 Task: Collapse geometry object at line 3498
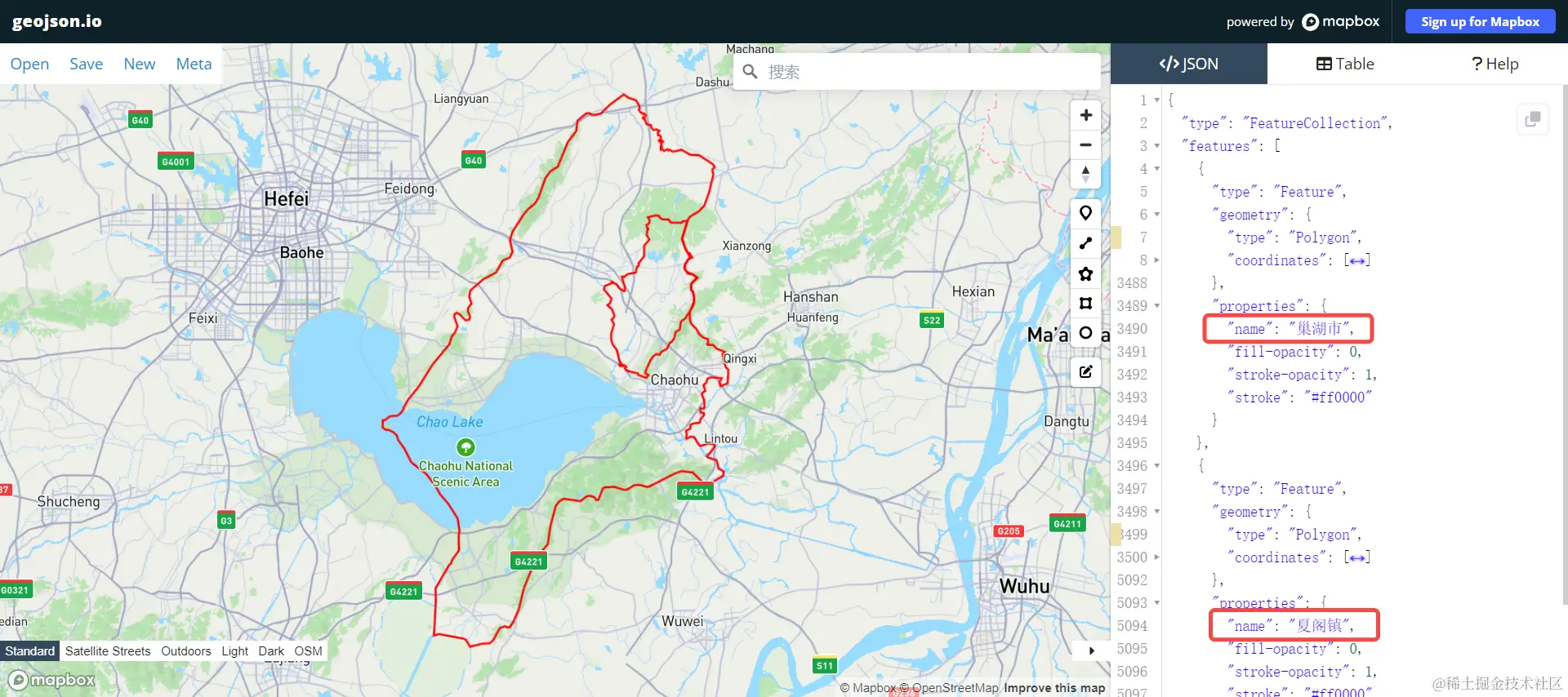(1157, 512)
